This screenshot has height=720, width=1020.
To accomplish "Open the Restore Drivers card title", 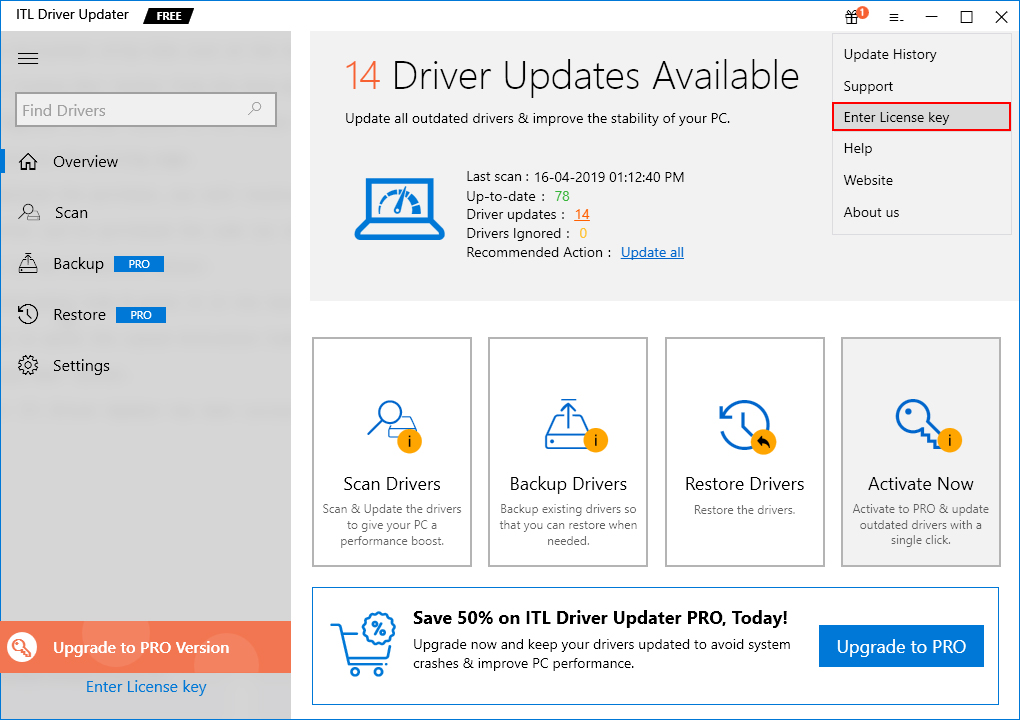I will [744, 484].
